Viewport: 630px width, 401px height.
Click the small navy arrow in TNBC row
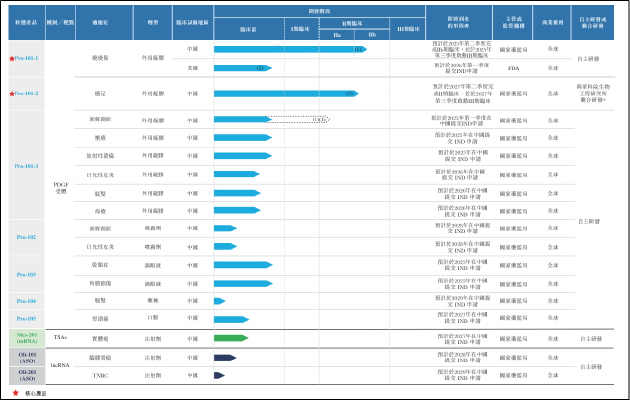(x=219, y=375)
